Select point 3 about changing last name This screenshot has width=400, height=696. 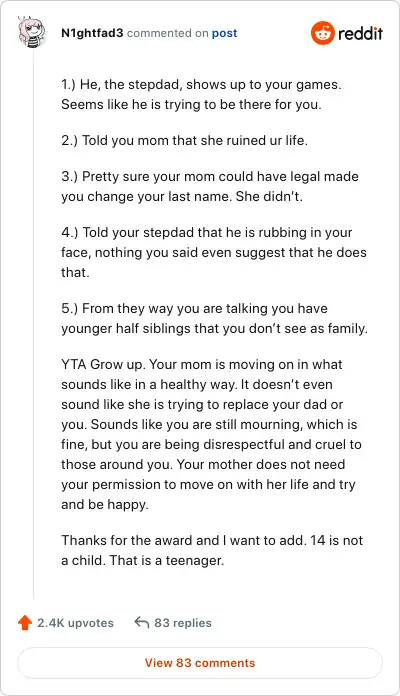(210, 186)
